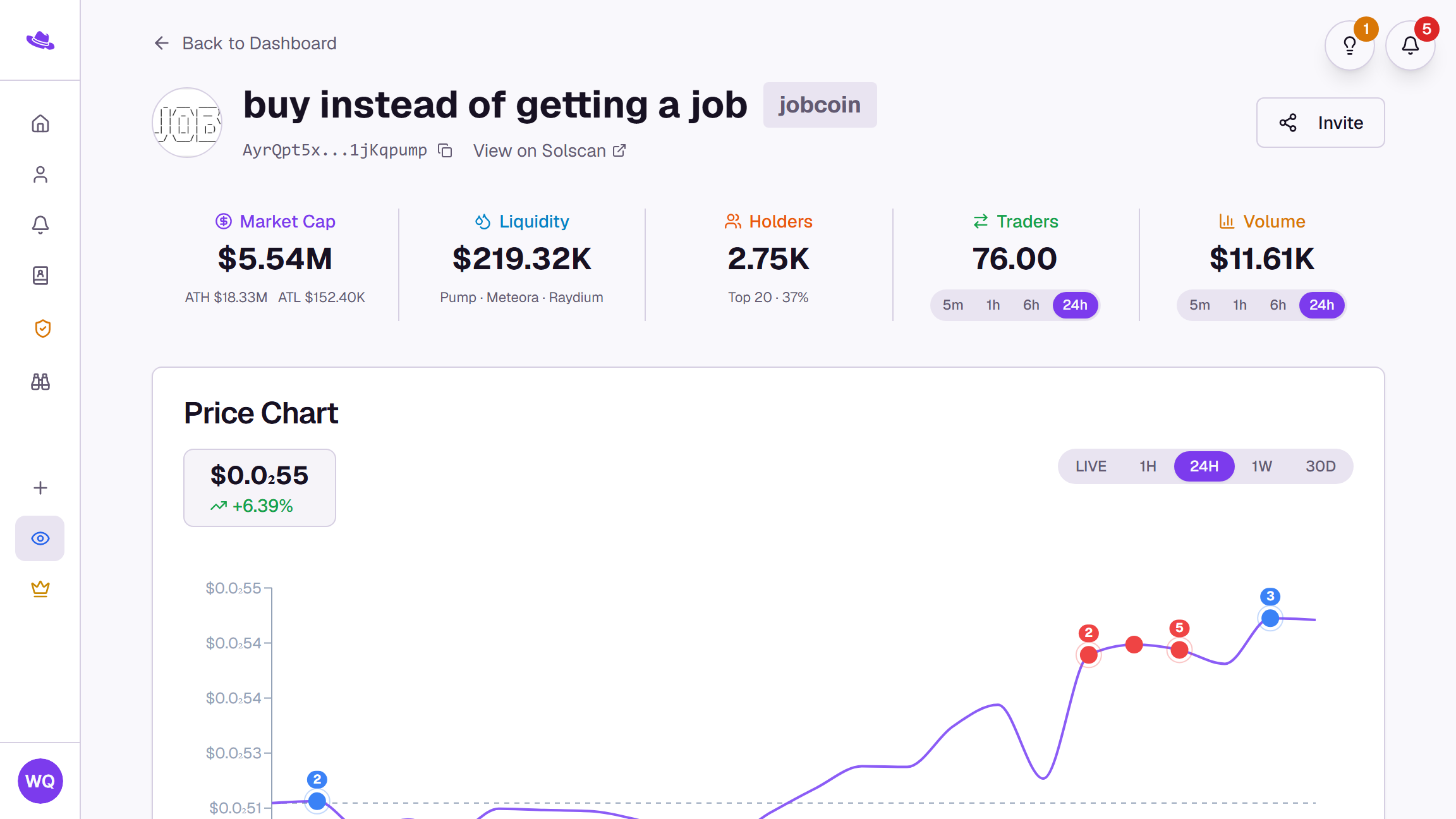Open the lightbulb tips button with badge
The width and height of the screenshot is (1456, 819).
click(x=1350, y=45)
